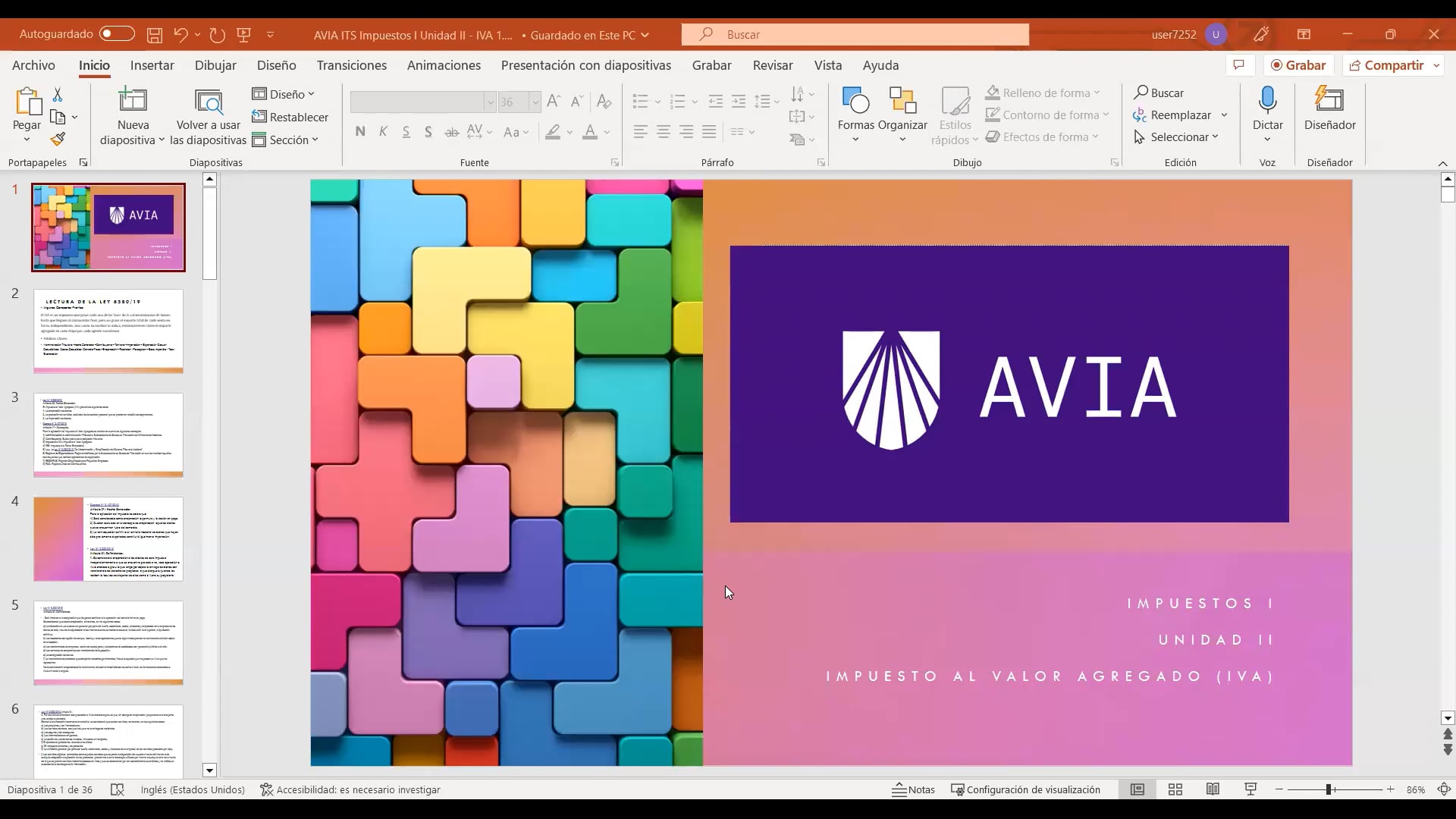
Task: Click the zoom slider handle
Action: coord(1329,789)
